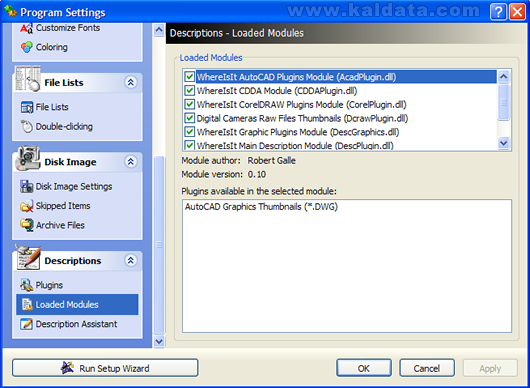Click the Descriptions section header icon
Image resolution: width=530 pixels, height=388 pixels.
pyautogui.click(x=28, y=258)
